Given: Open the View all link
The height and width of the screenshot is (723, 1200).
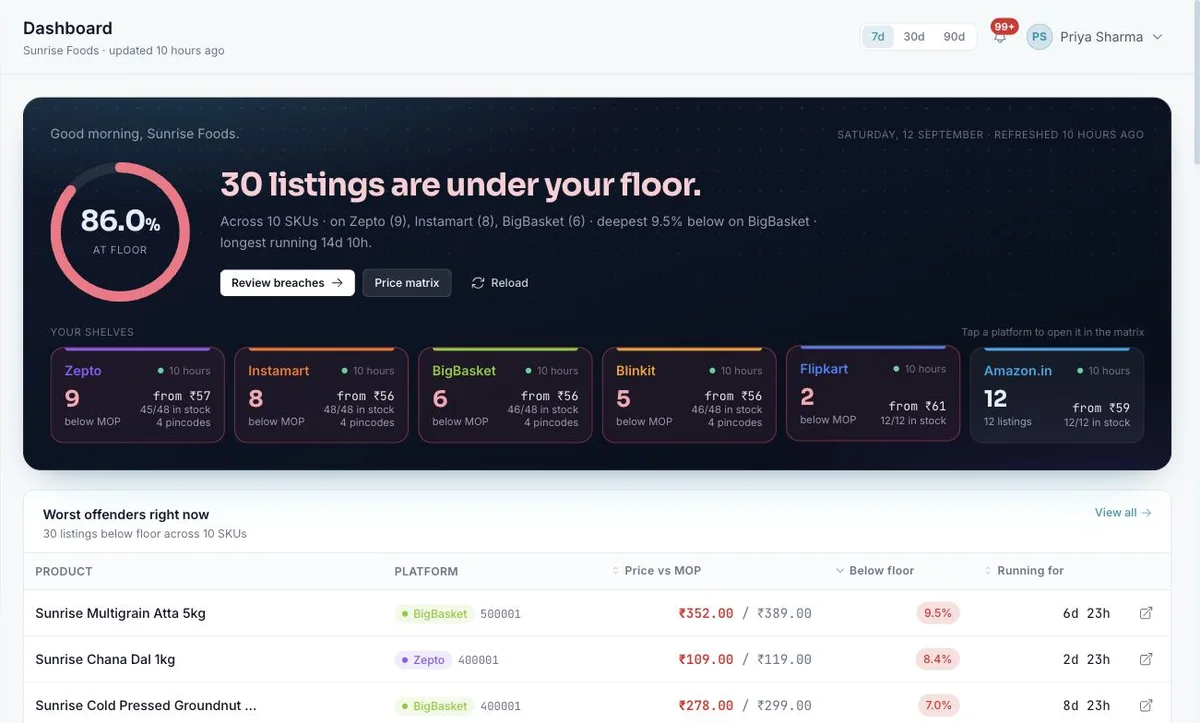Looking at the screenshot, I should coord(1123,513).
